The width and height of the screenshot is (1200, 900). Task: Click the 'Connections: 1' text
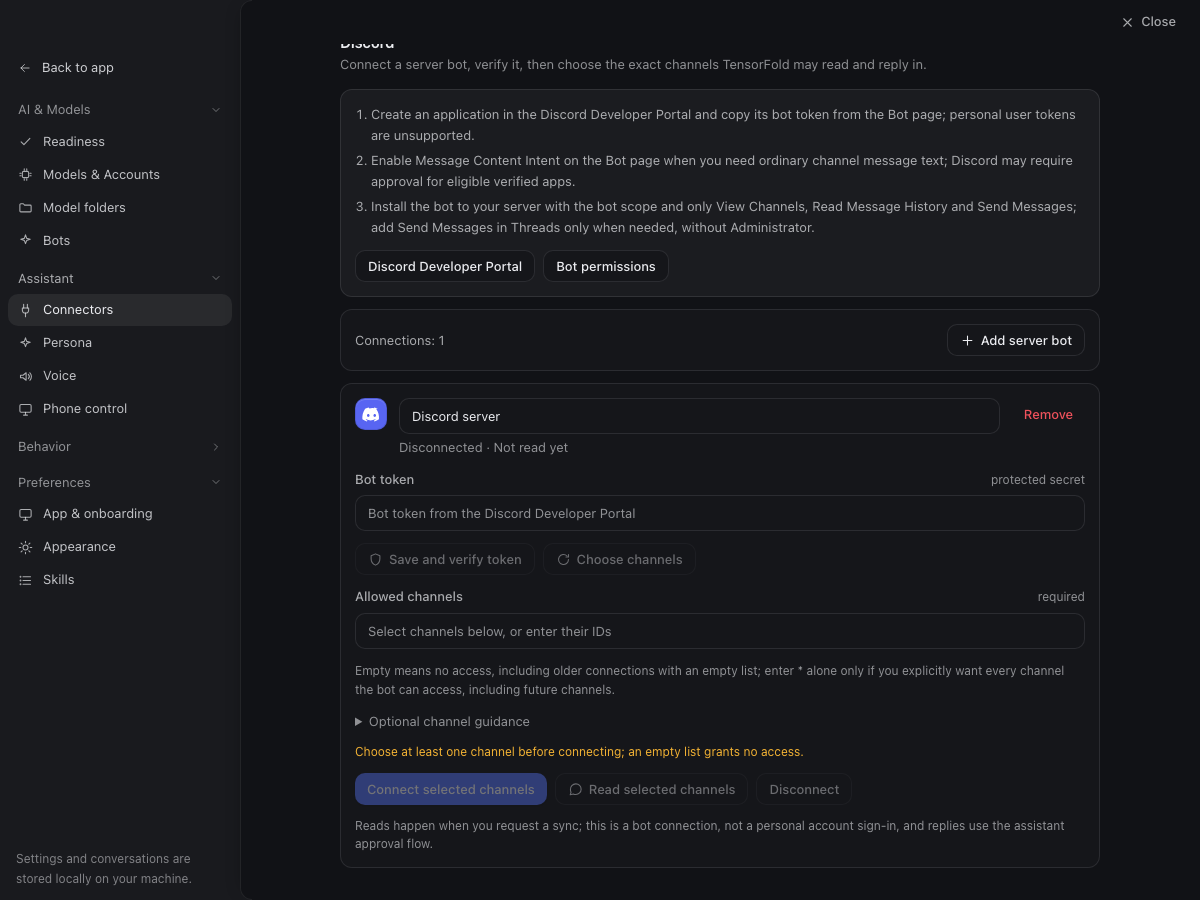click(400, 341)
